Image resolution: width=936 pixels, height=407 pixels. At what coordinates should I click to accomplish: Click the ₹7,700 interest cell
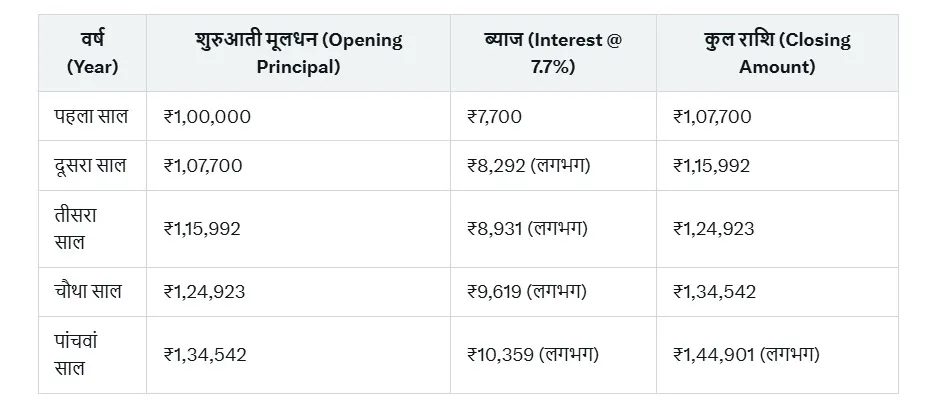pos(494,116)
